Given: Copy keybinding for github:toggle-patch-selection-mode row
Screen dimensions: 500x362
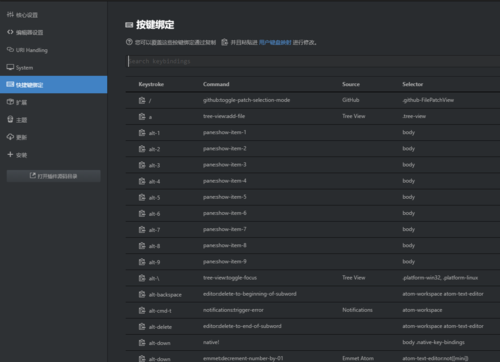Looking at the screenshot, I should tap(142, 100).
